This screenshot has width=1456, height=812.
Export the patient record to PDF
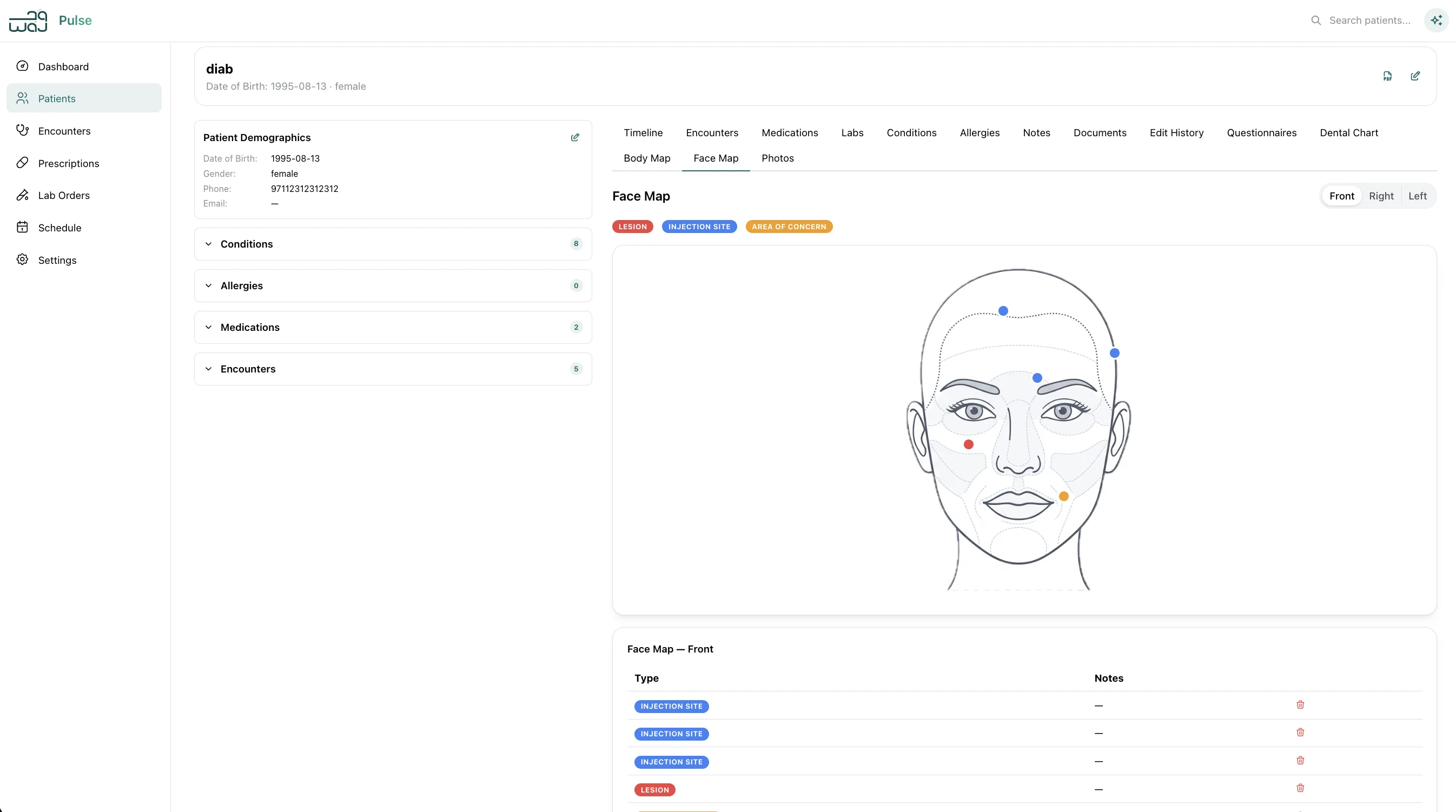pos(1387,76)
